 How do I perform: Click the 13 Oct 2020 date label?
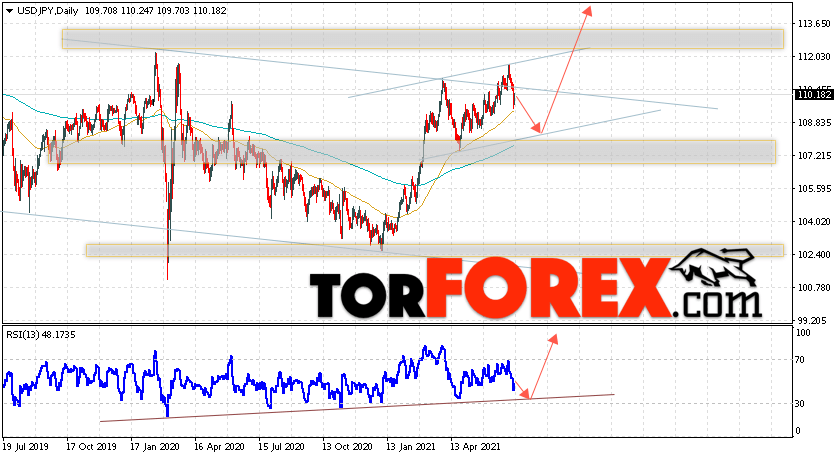coord(347,447)
